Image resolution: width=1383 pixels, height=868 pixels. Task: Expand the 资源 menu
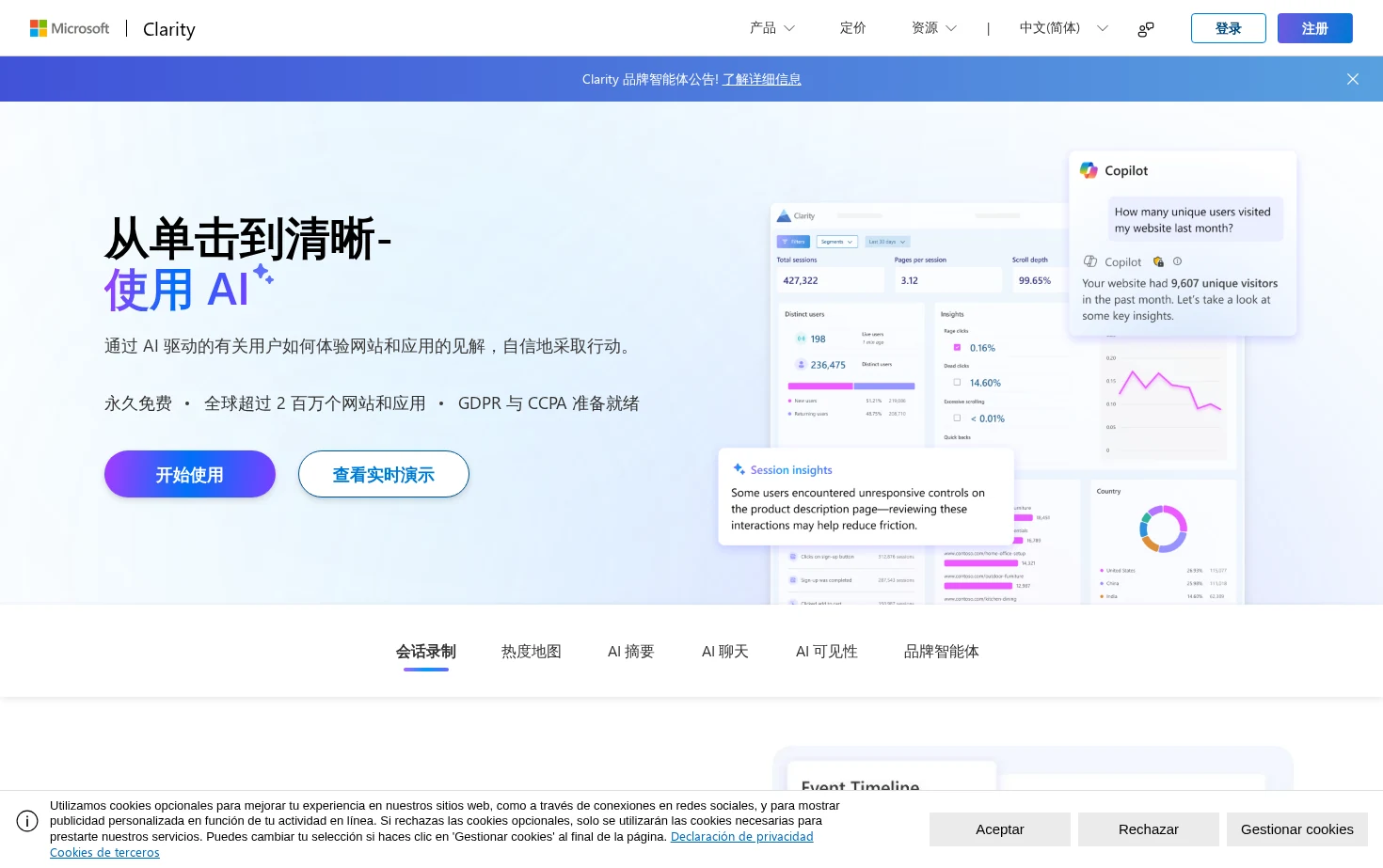point(934,28)
